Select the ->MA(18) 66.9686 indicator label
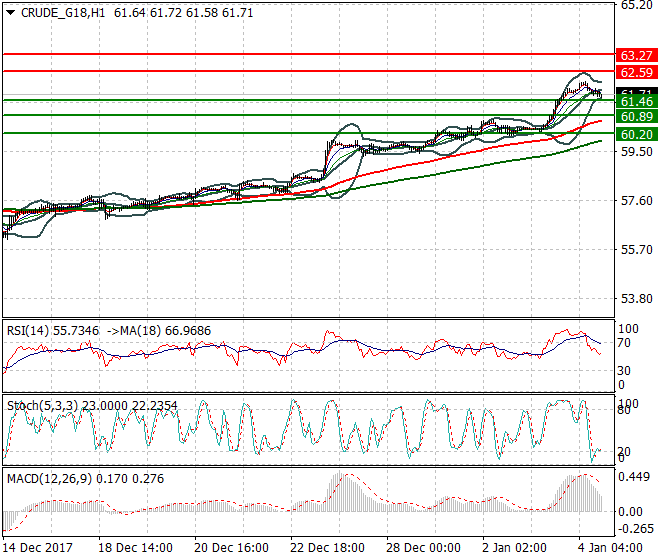 point(159,331)
